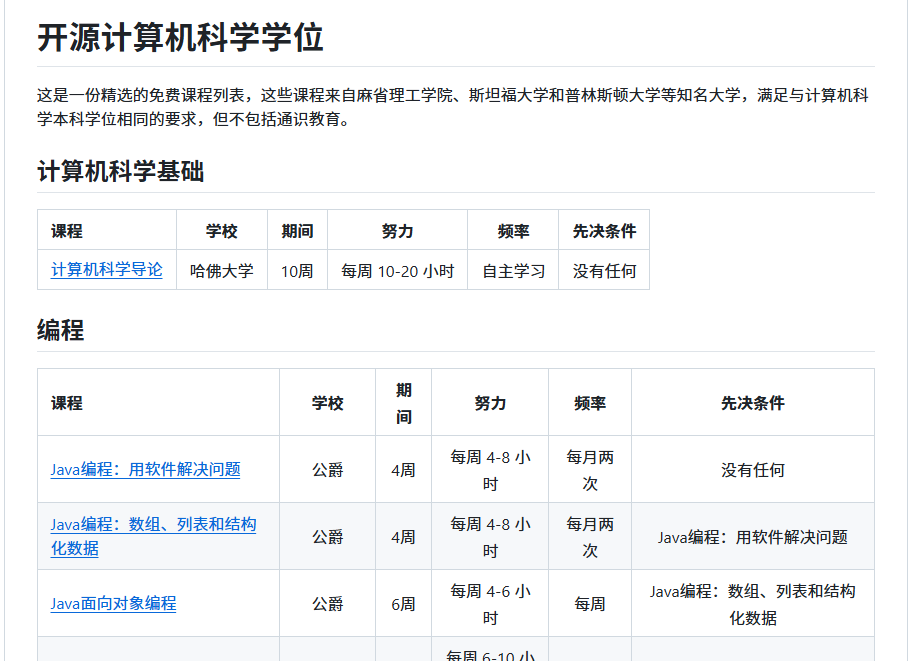
Task: Click 公爵 in the 用软件解决问题 course row
Action: click(x=328, y=470)
